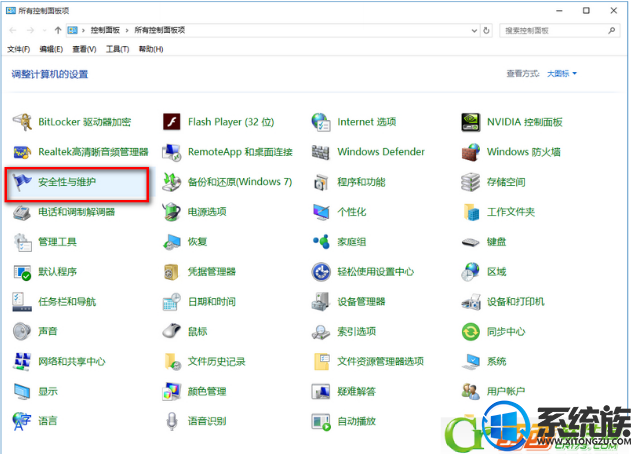The width and height of the screenshot is (631, 454).
Task: Focus the 搜索控制面板 search box
Action: [559, 31]
